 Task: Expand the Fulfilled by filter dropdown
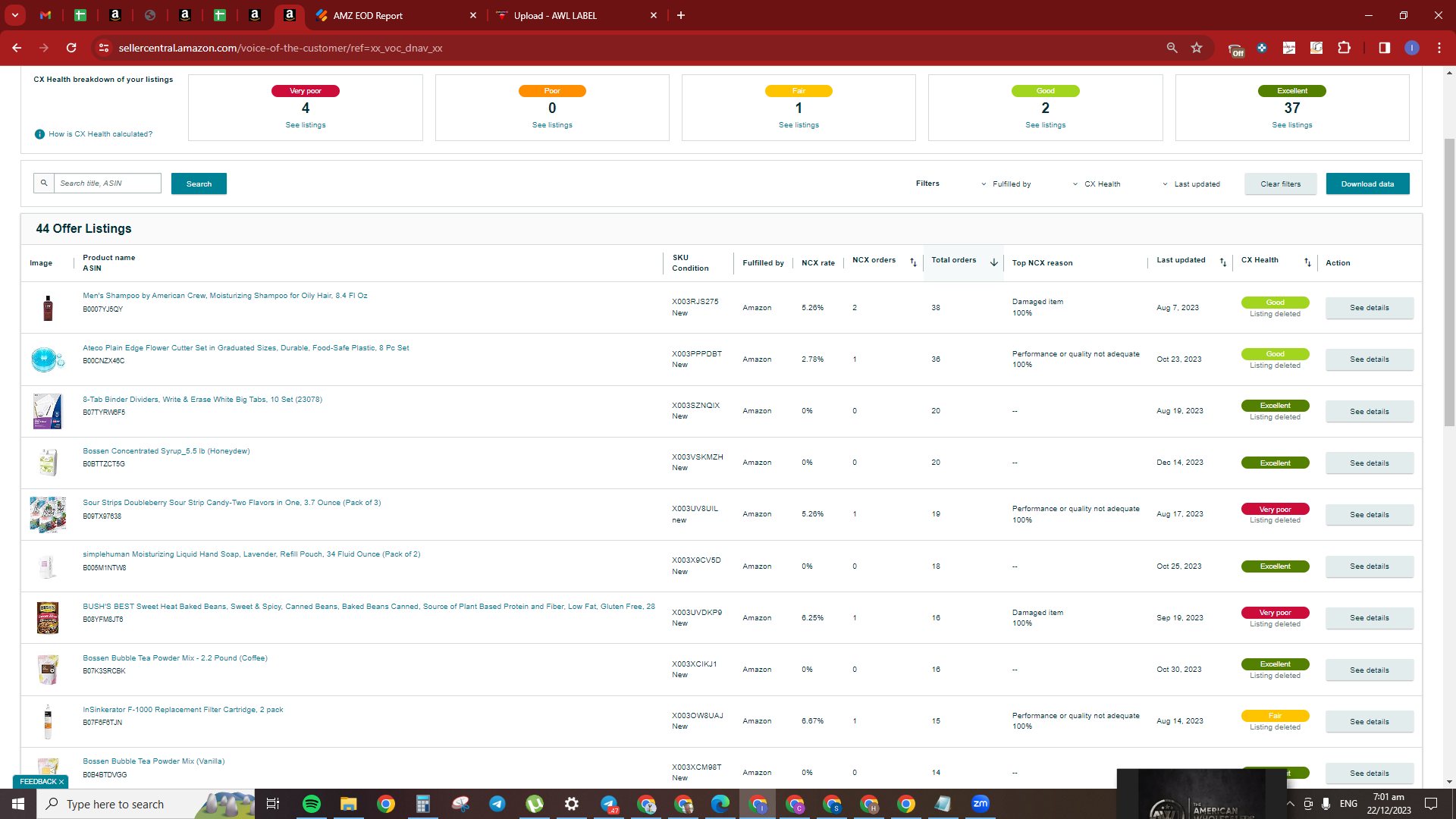coord(1006,184)
